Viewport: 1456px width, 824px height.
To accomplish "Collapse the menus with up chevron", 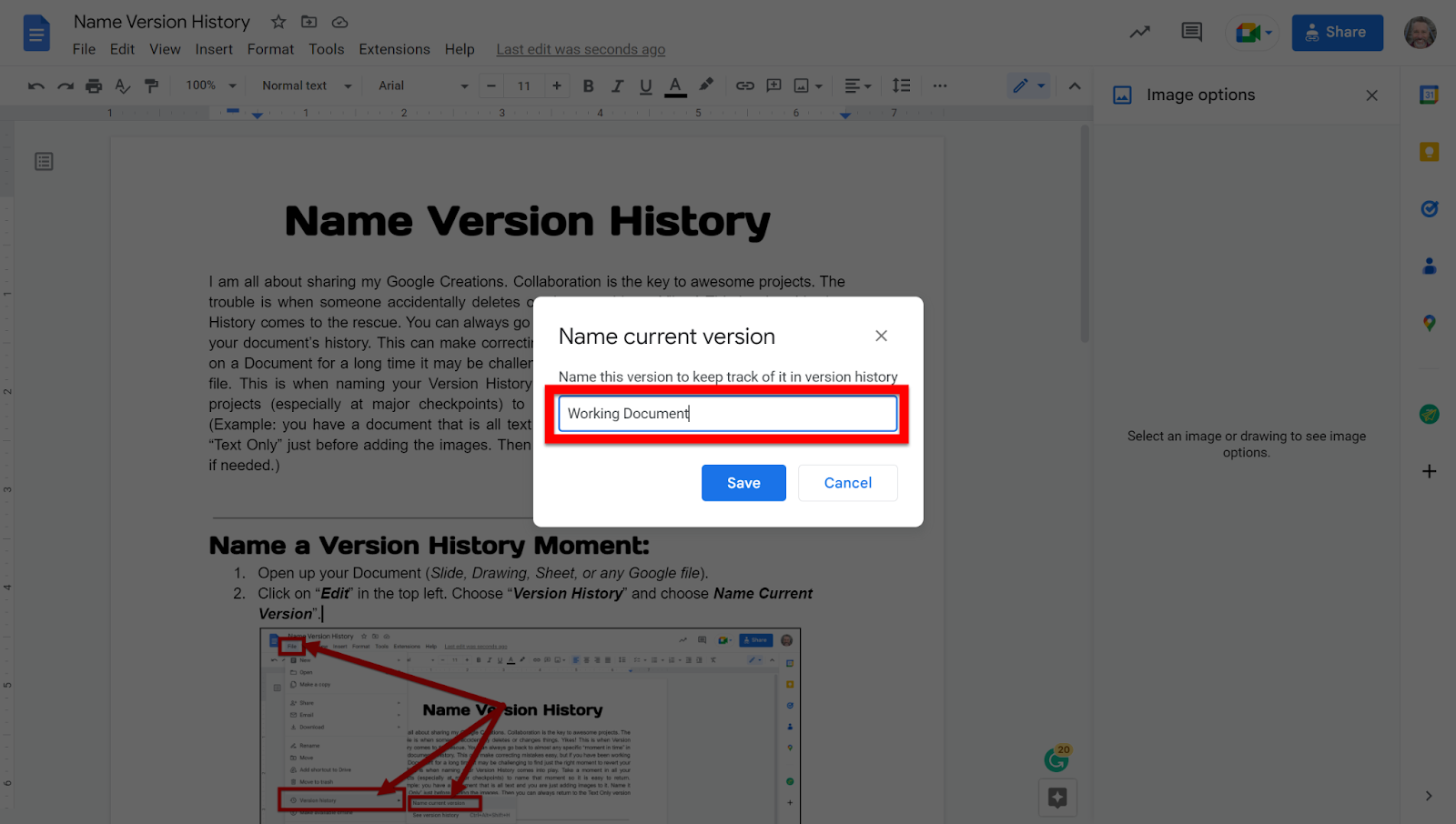I will pyautogui.click(x=1075, y=85).
